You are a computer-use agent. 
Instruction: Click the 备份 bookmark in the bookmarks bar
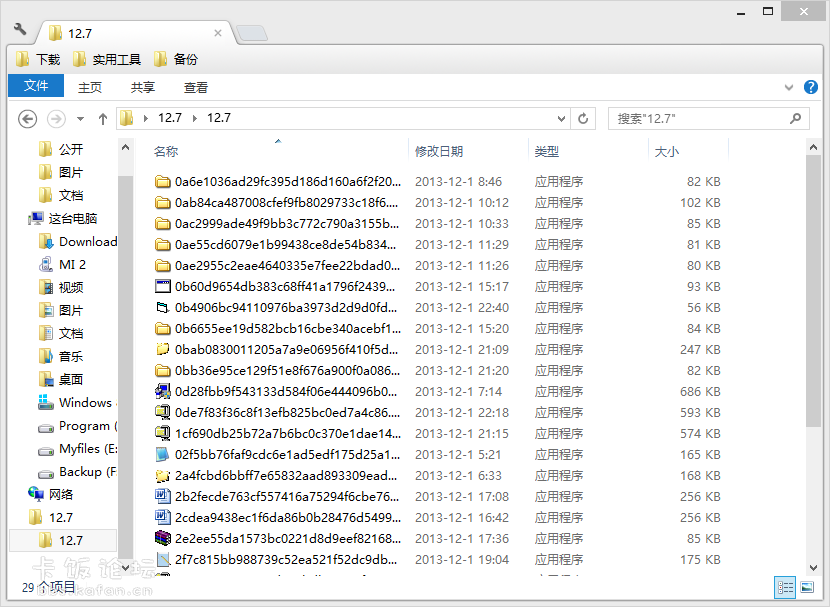(x=176, y=60)
